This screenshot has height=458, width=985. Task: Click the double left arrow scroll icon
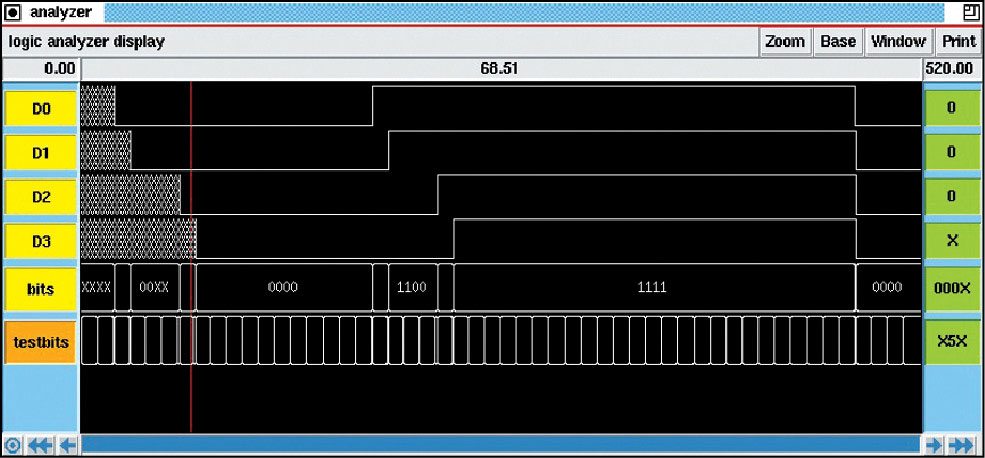[40, 445]
